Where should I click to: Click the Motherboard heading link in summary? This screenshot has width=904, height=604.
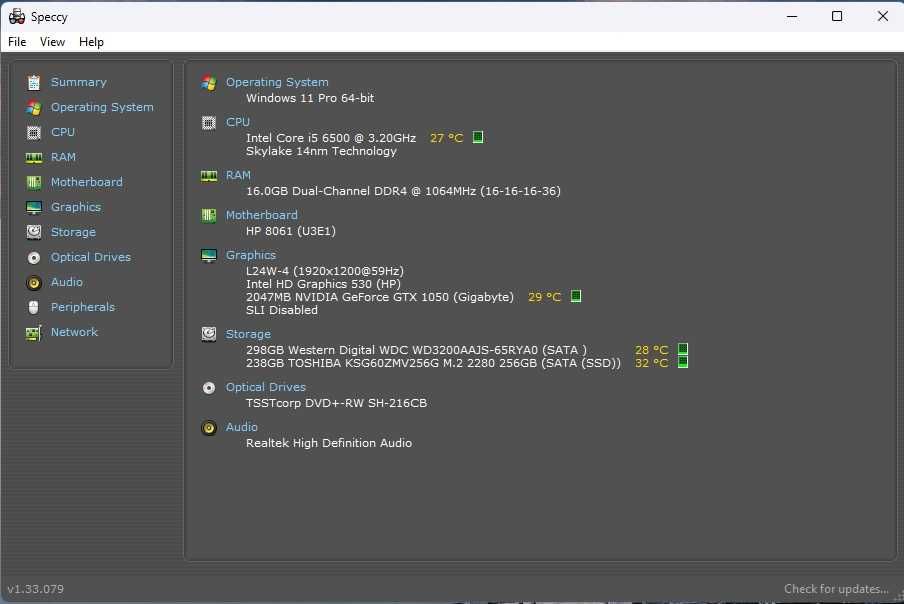(262, 215)
